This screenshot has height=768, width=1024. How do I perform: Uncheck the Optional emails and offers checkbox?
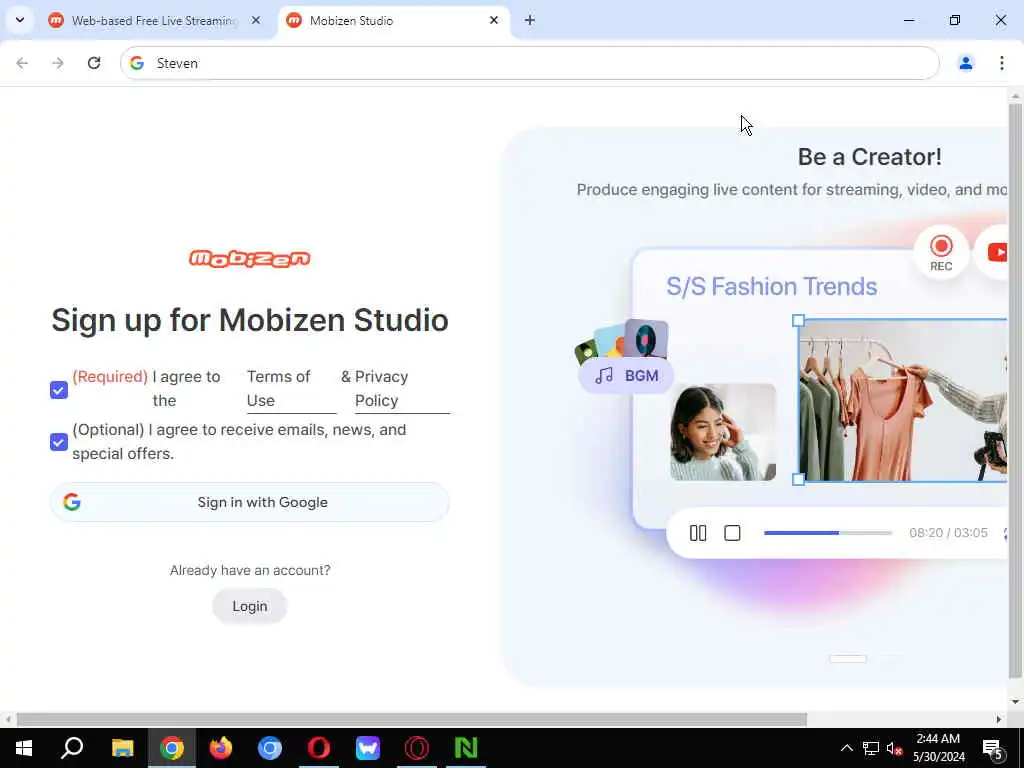[x=59, y=442]
